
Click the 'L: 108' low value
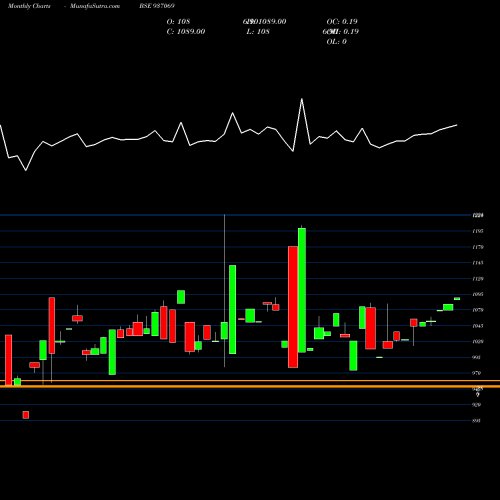tap(258, 32)
